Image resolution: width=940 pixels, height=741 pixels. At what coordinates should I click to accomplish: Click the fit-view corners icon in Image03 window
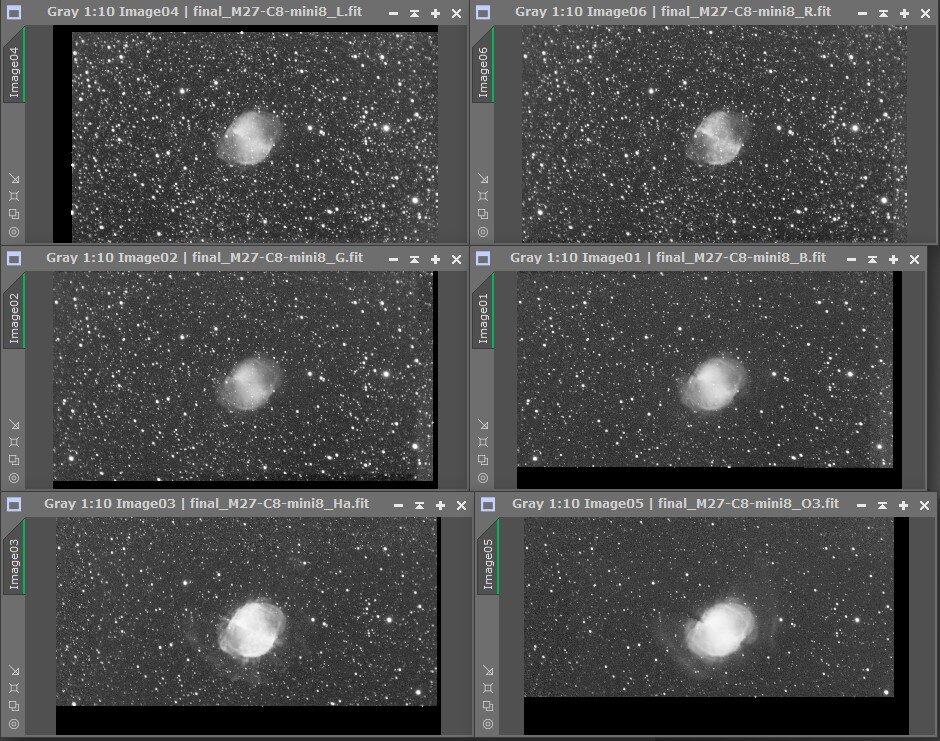[14, 688]
